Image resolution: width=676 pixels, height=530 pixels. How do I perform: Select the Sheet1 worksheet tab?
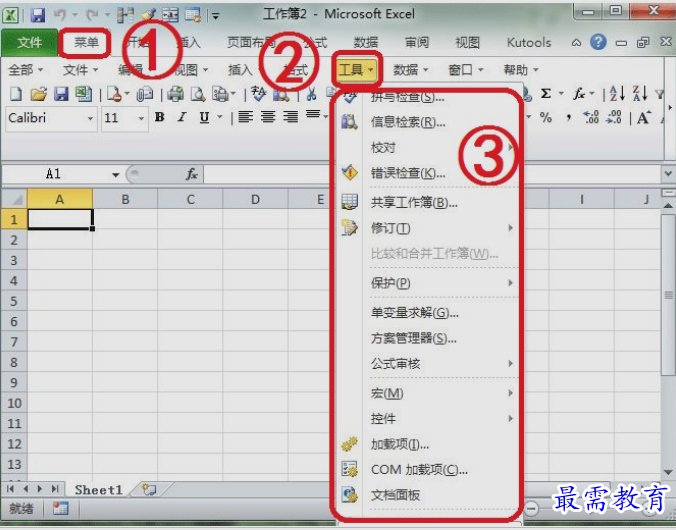coord(99,489)
